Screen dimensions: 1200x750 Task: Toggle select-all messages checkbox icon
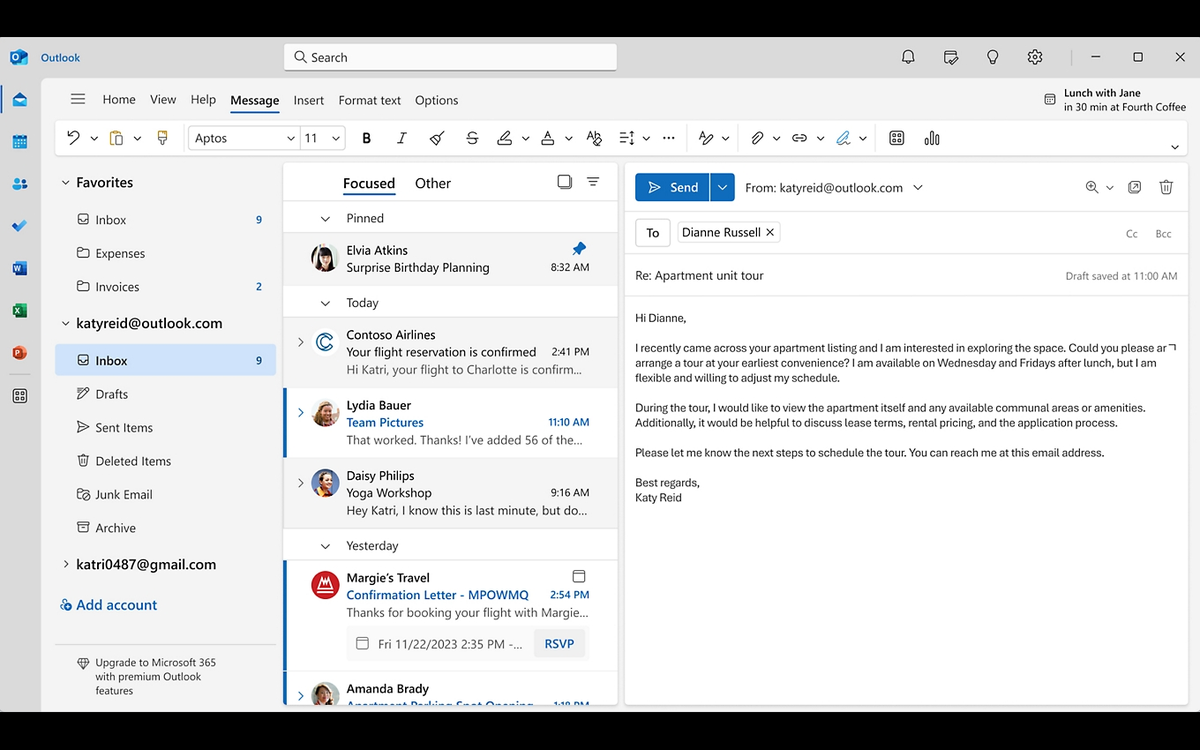565,182
